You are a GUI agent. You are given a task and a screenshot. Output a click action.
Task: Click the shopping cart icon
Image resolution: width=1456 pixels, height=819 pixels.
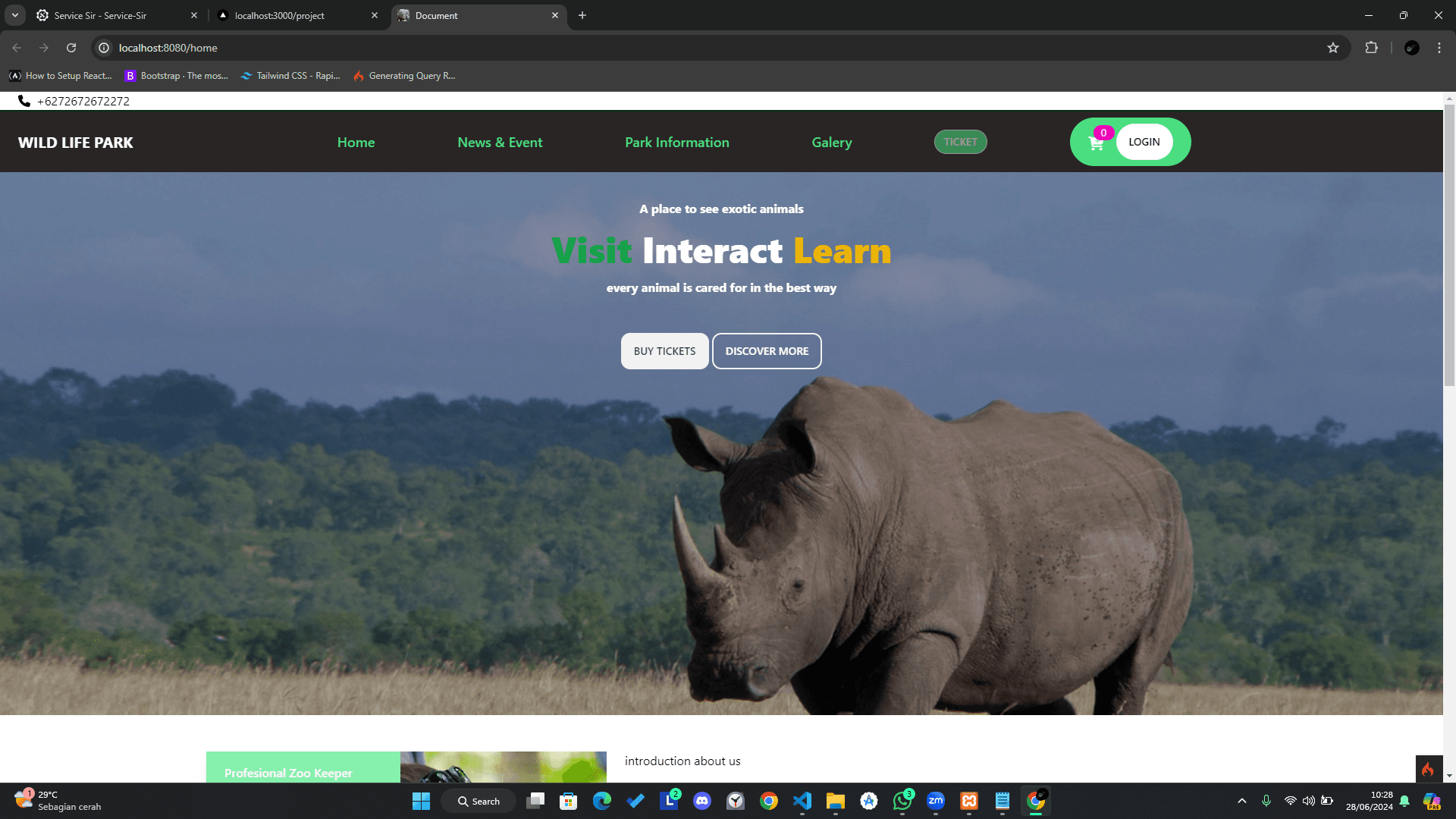click(x=1096, y=143)
